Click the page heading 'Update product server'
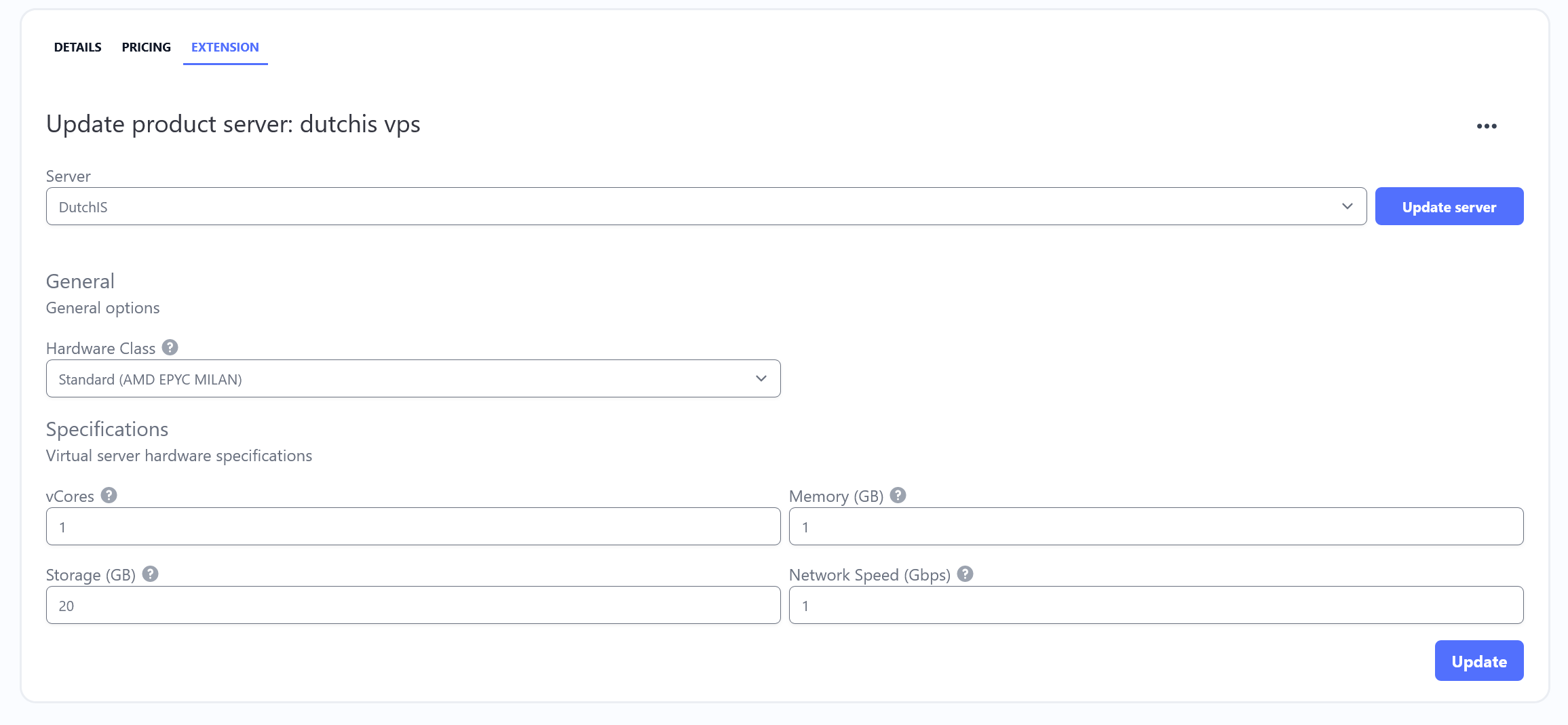 233,124
